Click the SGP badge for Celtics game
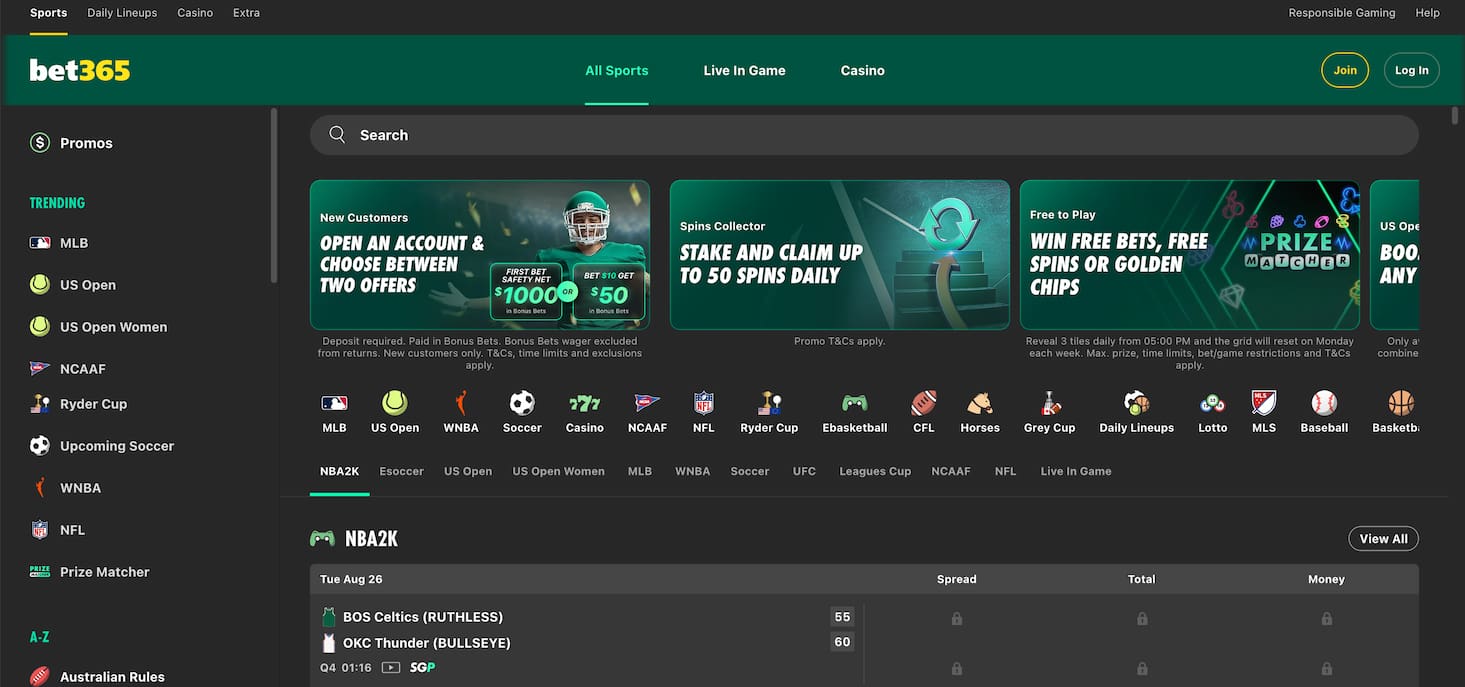This screenshot has height=687, width=1465. tap(423, 667)
